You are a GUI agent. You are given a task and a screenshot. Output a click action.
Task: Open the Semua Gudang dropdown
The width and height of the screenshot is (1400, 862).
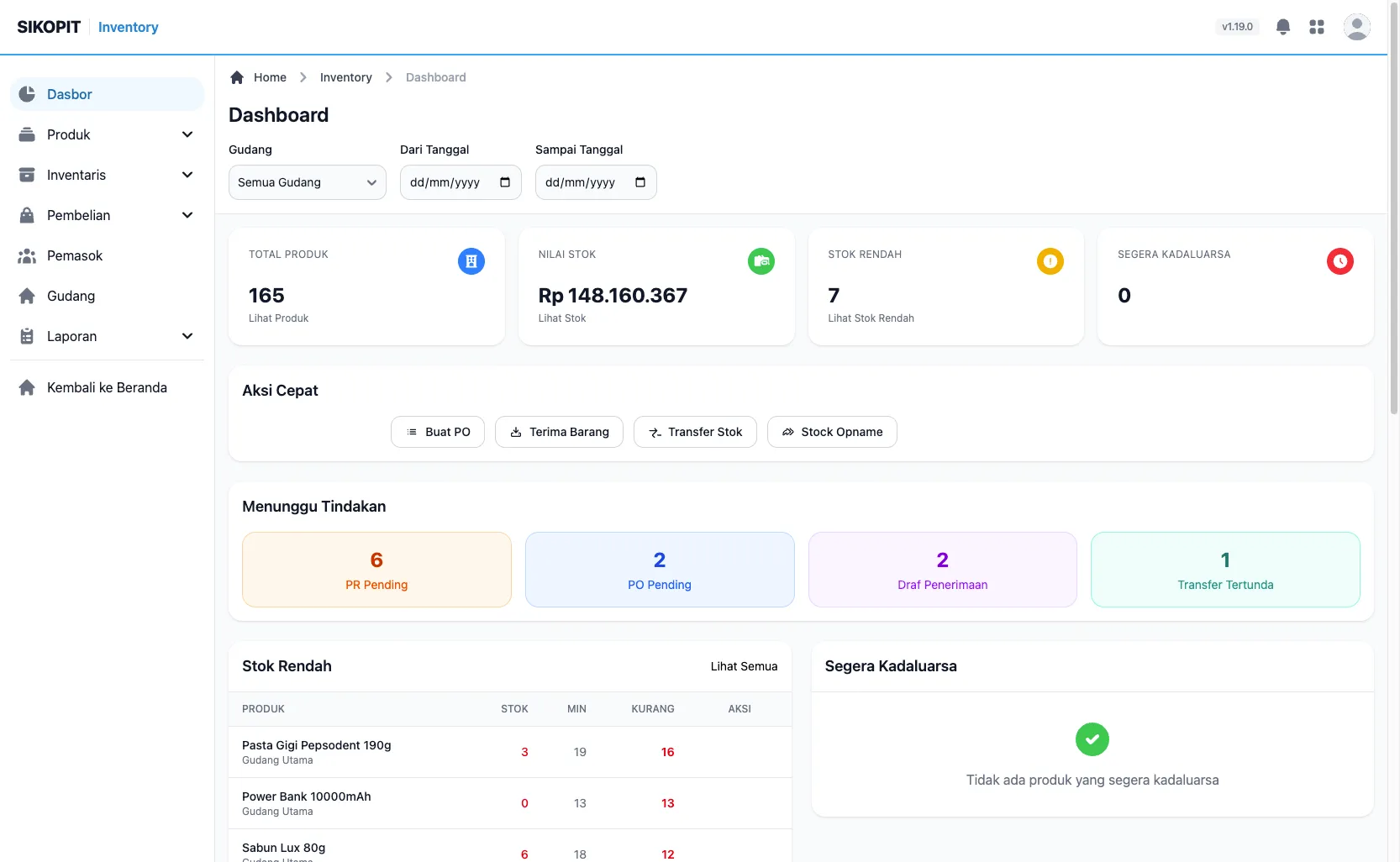point(308,182)
